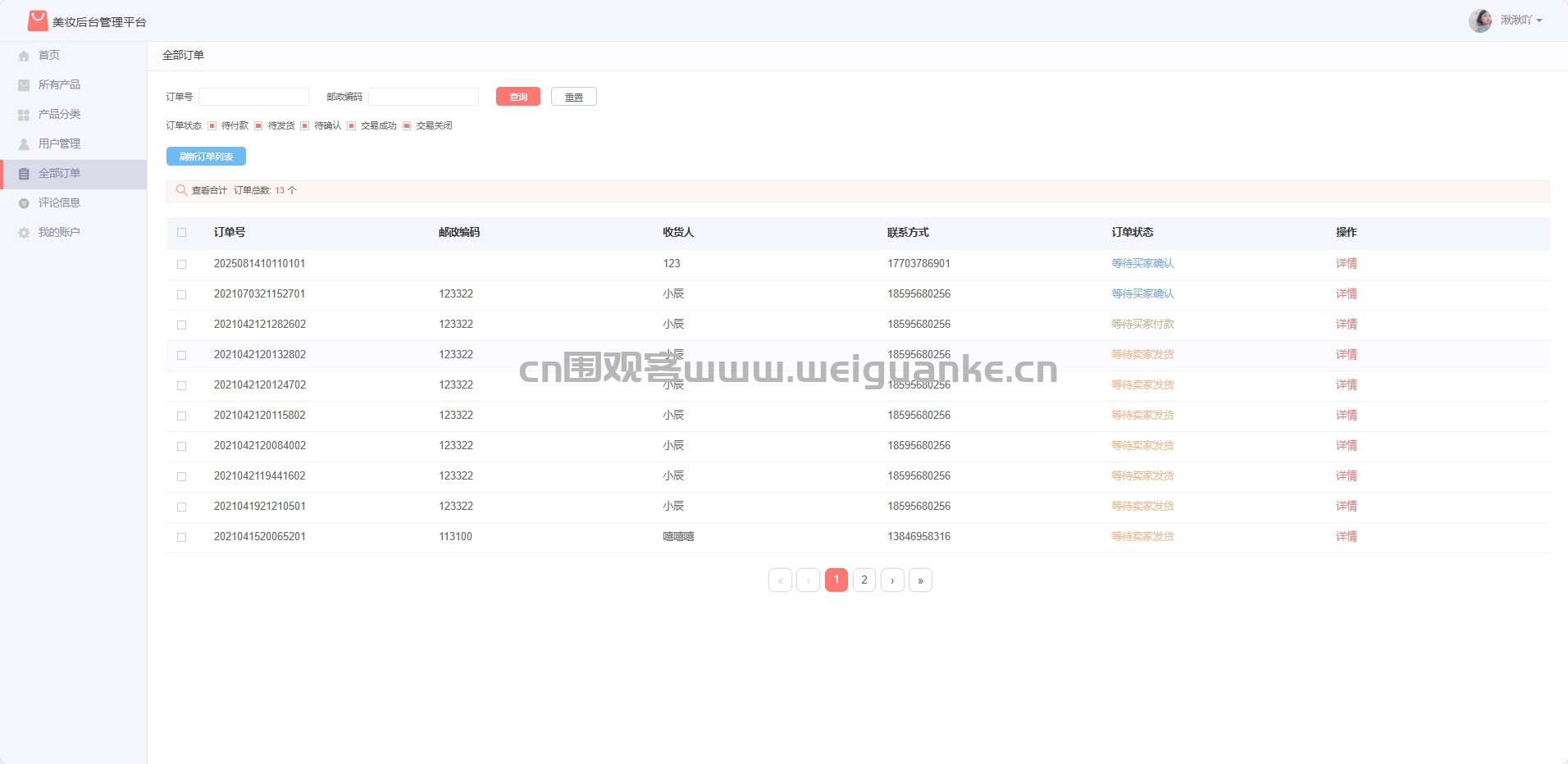Toggle the 交易成功 order status checkbox
The width and height of the screenshot is (1568, 764).
(352, 125)
